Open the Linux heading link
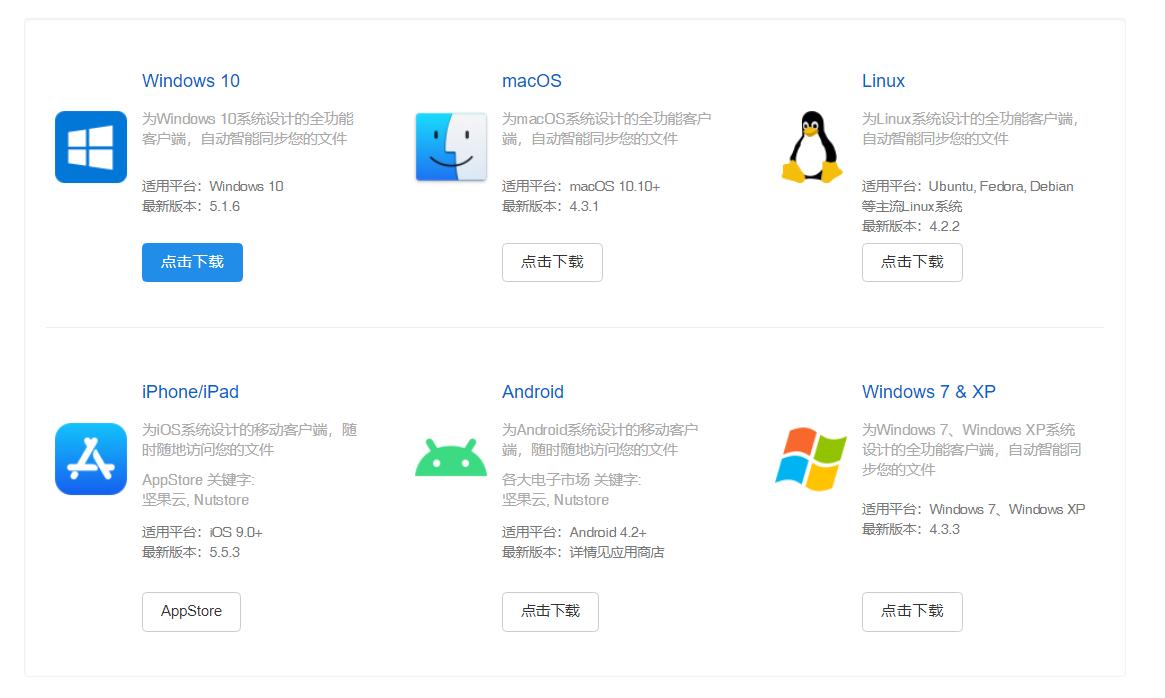The height and width of the screenshot is (698, 1165). click(x=883, y=81)
